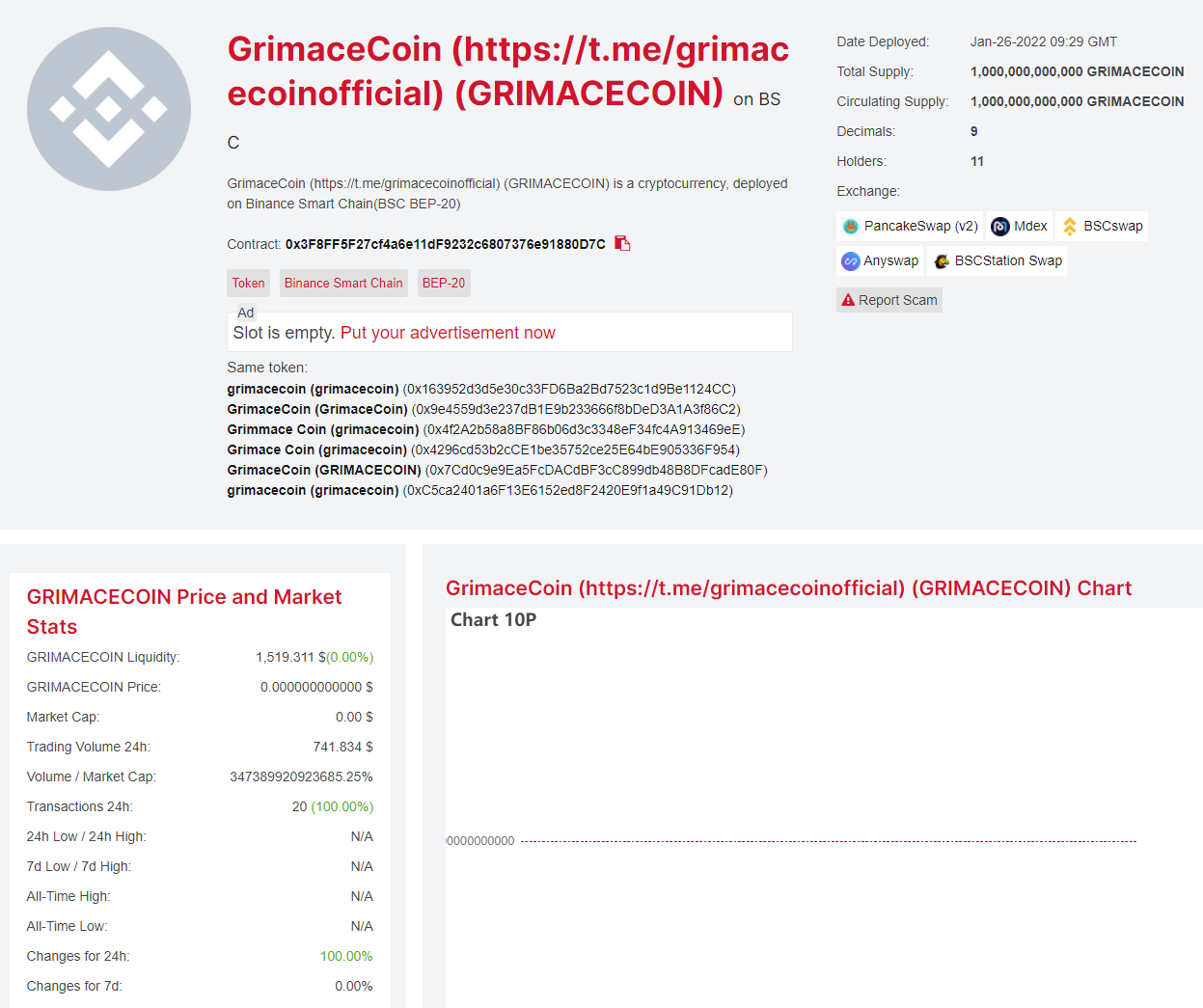
Task: Click 'Put your advertisement now' link
Action: (448, 333)
